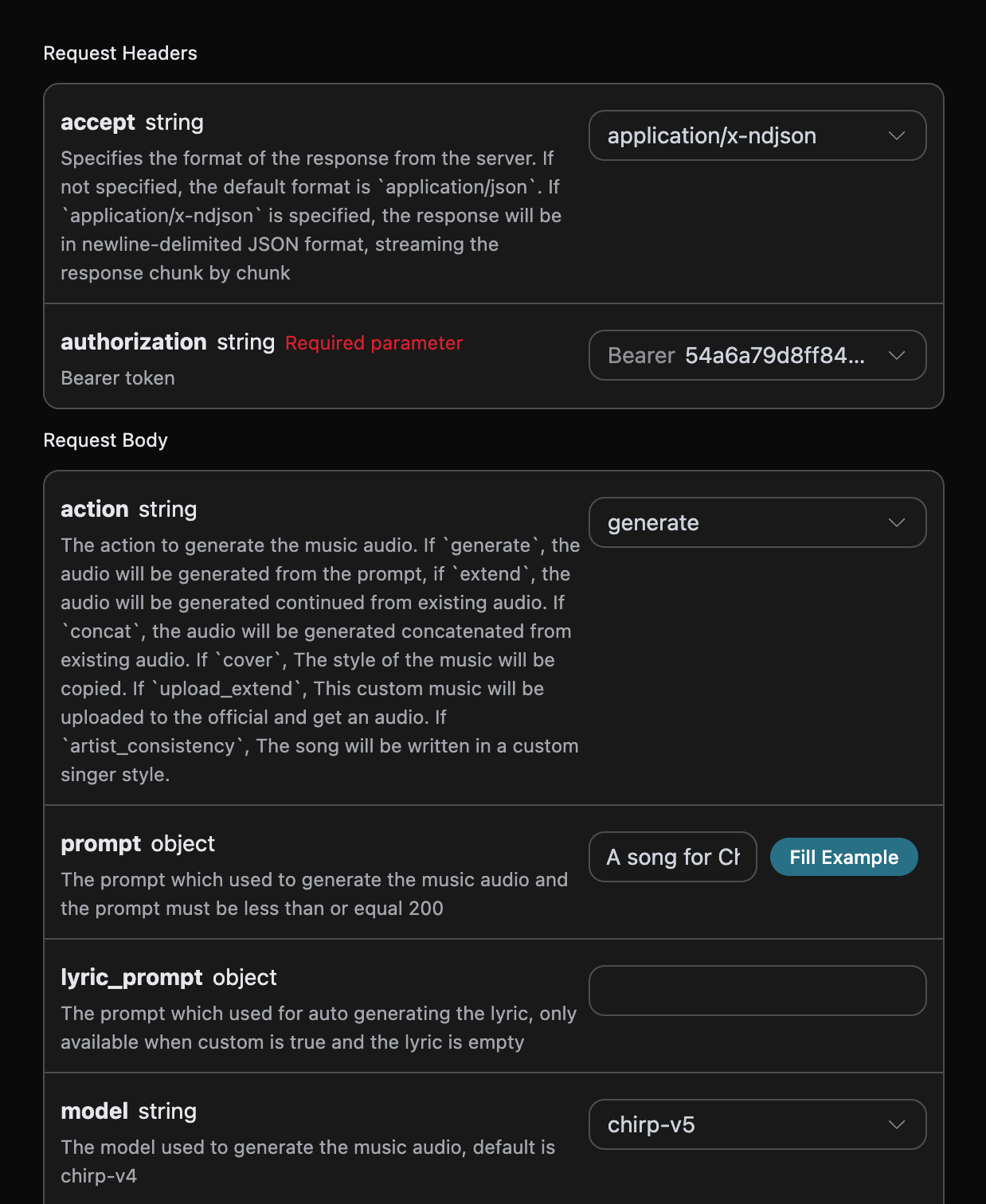Click the red "Required parameter" label

tap(374, 343)
